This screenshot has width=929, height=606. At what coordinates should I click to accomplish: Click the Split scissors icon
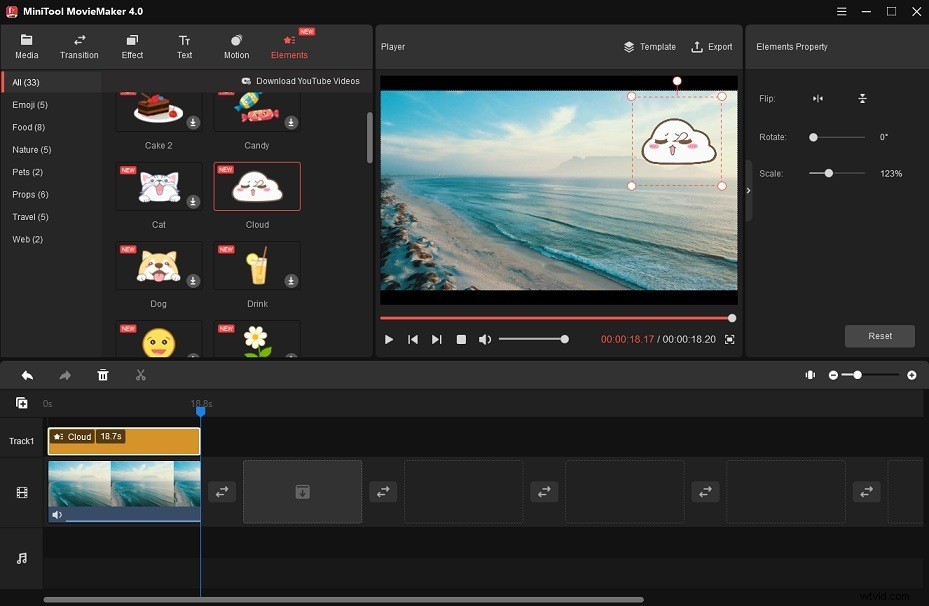pyautogui.click(x=141, y=375)
